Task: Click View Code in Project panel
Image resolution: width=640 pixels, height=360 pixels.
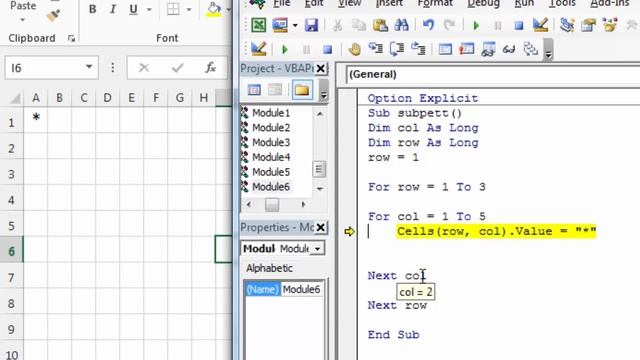Action: point(254,90)
